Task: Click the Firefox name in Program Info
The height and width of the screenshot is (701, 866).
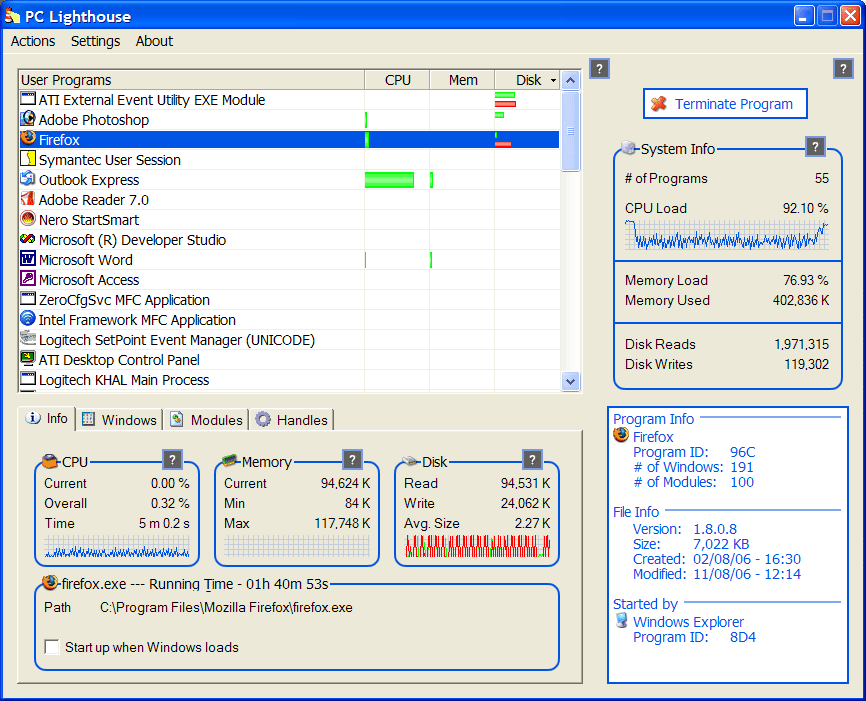Action: click(653, 437)
